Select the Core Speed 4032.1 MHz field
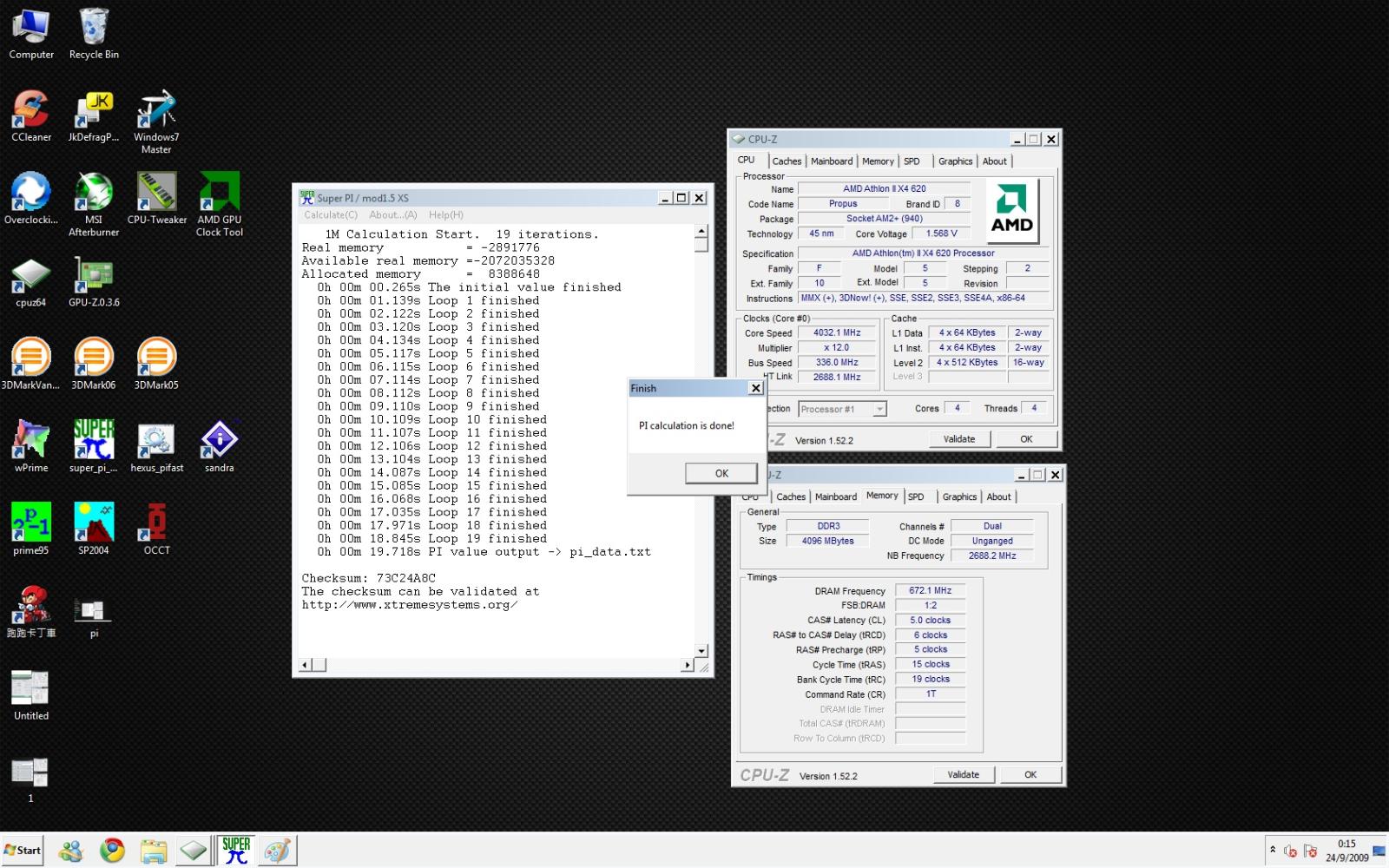1389x868 pixels. coord(837,332)
